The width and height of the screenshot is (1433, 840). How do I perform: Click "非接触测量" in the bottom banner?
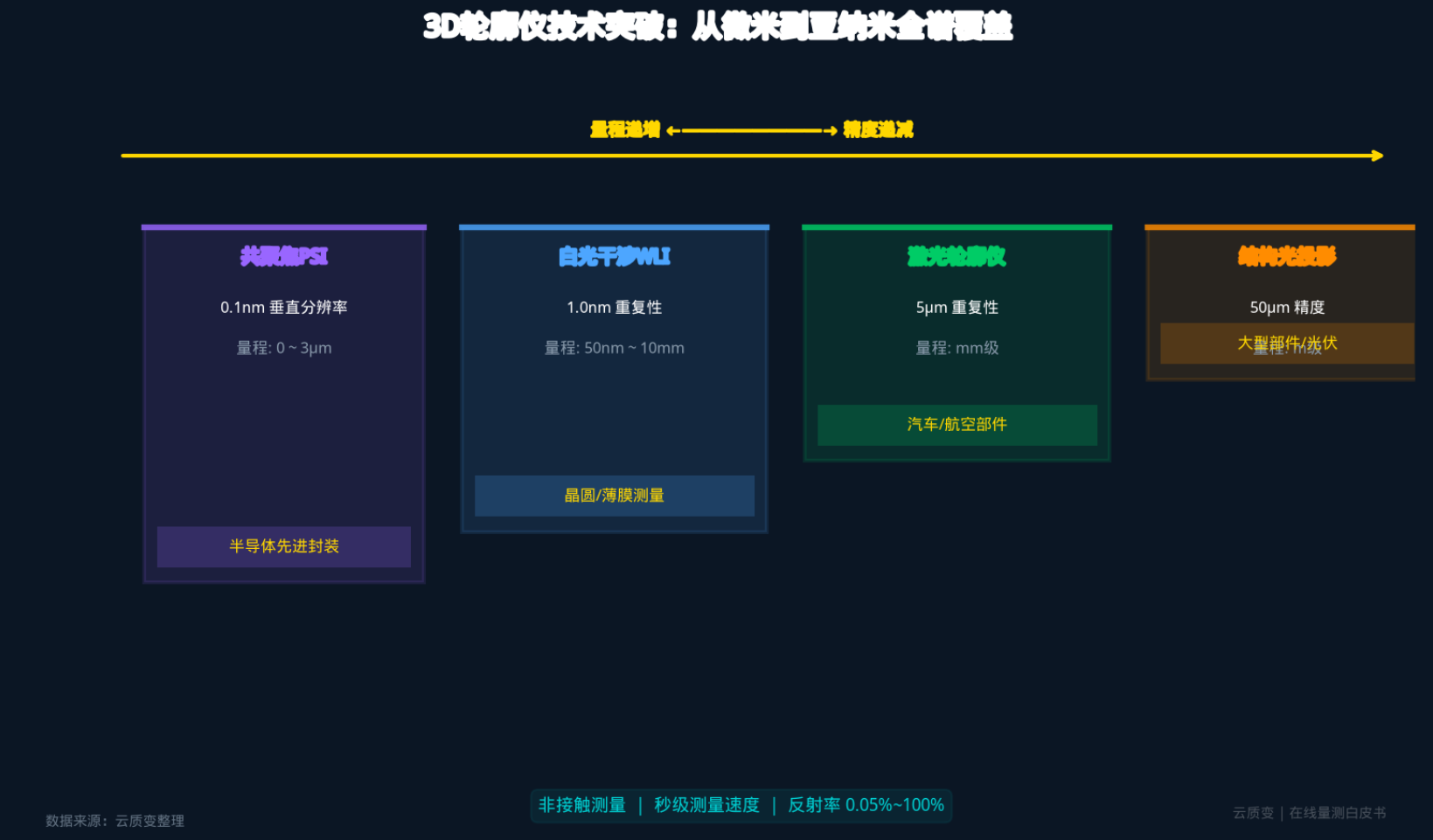click(582, 805)
